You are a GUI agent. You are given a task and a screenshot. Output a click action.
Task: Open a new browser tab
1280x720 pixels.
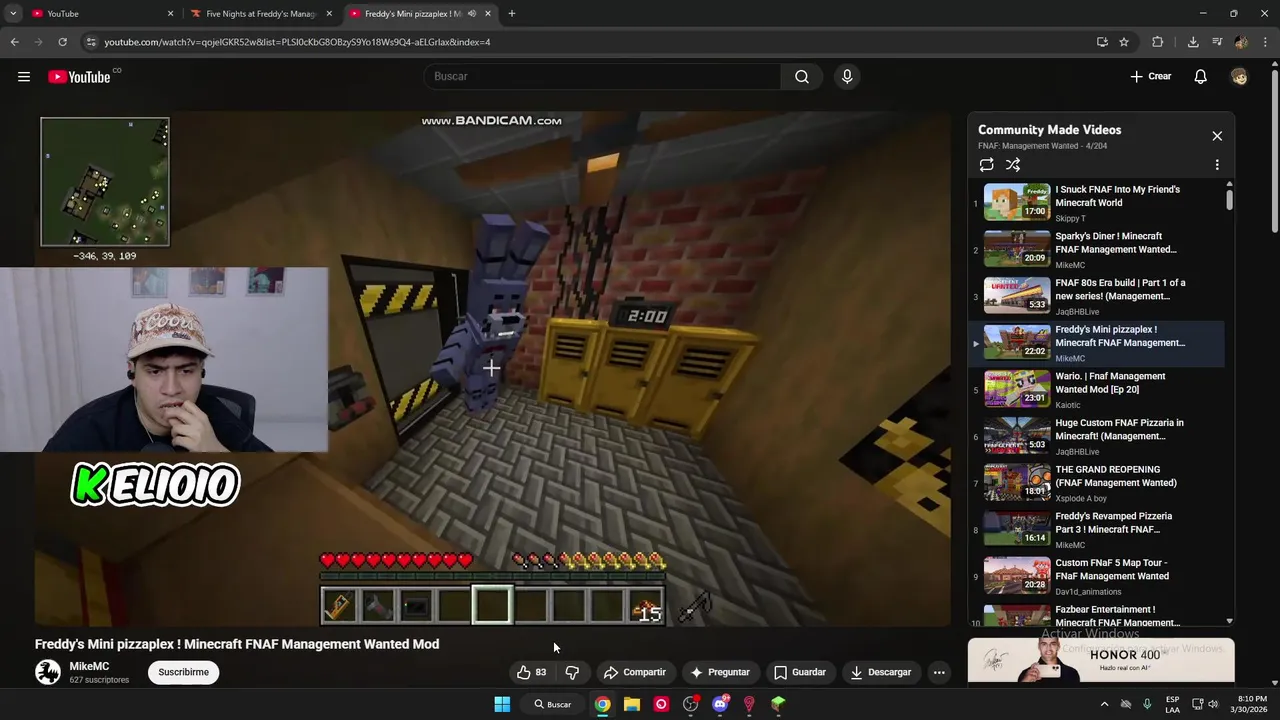511,13
